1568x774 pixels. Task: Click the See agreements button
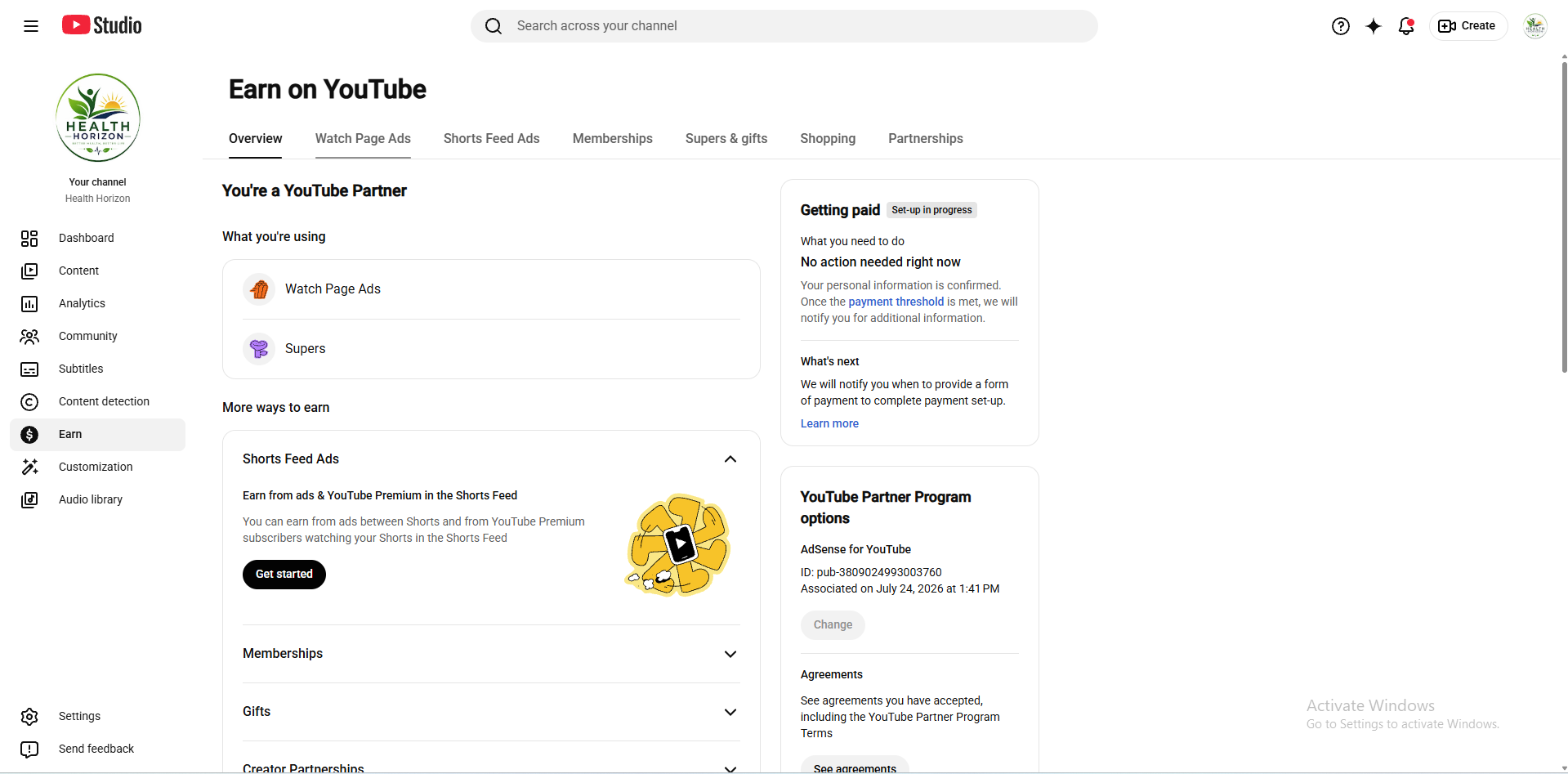point(855,767)
